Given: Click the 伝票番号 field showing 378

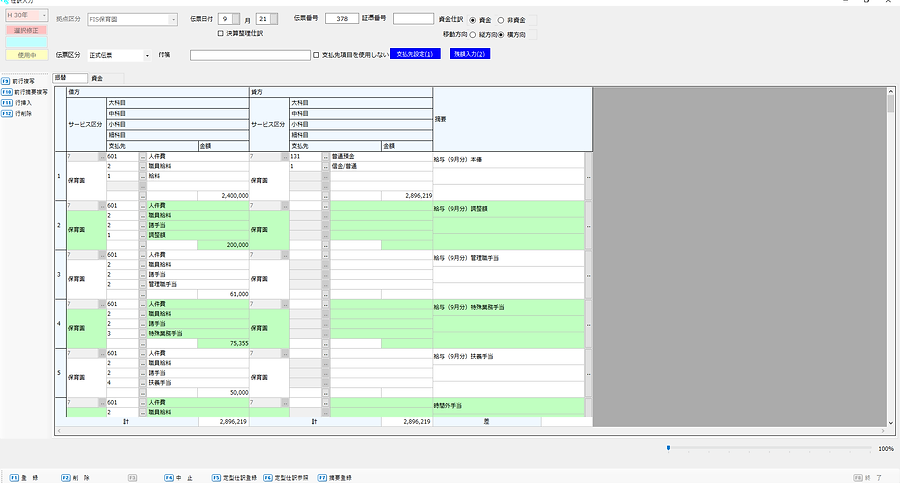Looking at the screenshot, I should tap(342, 19).
